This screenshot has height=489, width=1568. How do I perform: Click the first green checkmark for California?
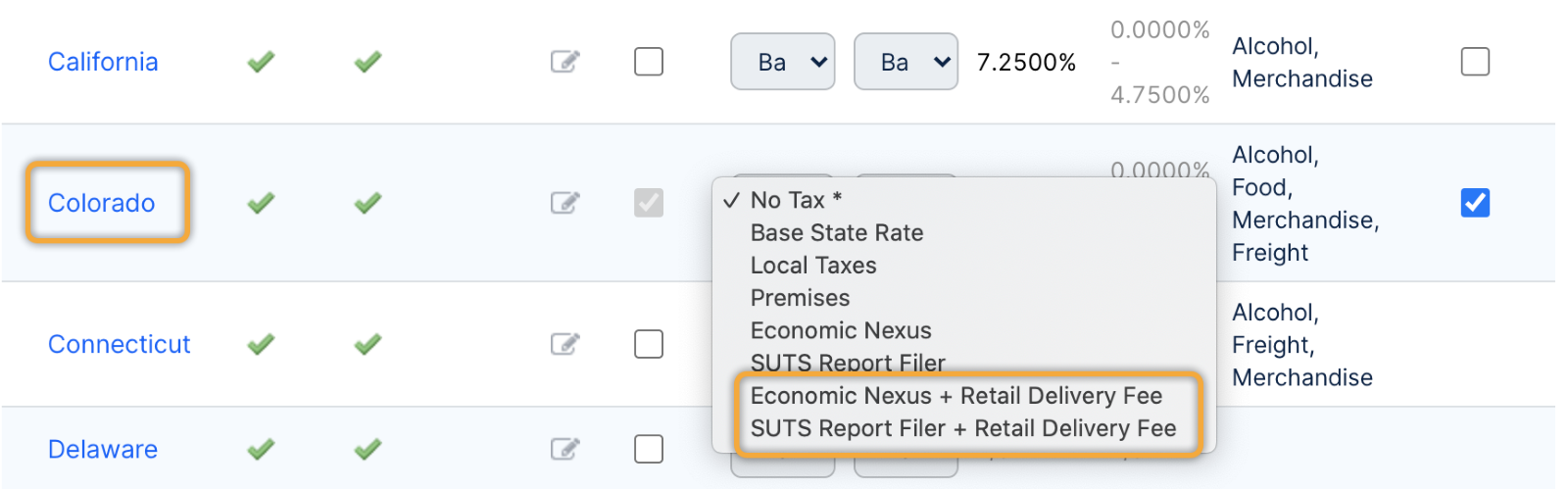click(261, 62)
